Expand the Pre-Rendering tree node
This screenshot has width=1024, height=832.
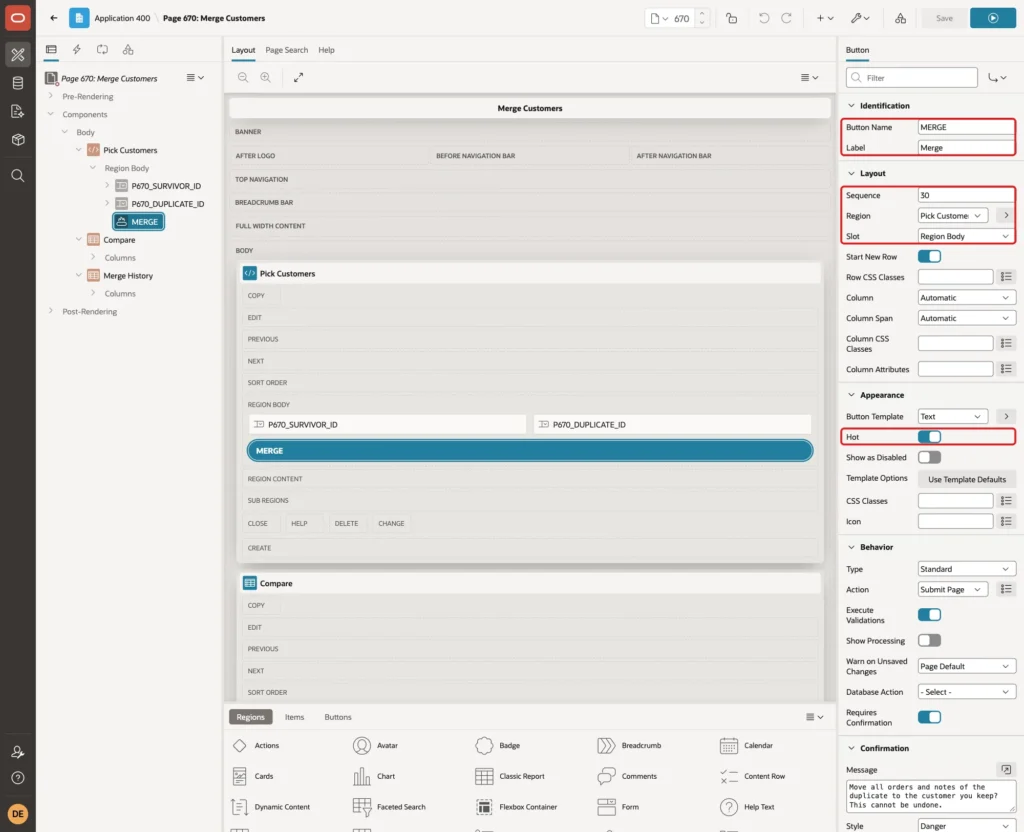(51, 96)
